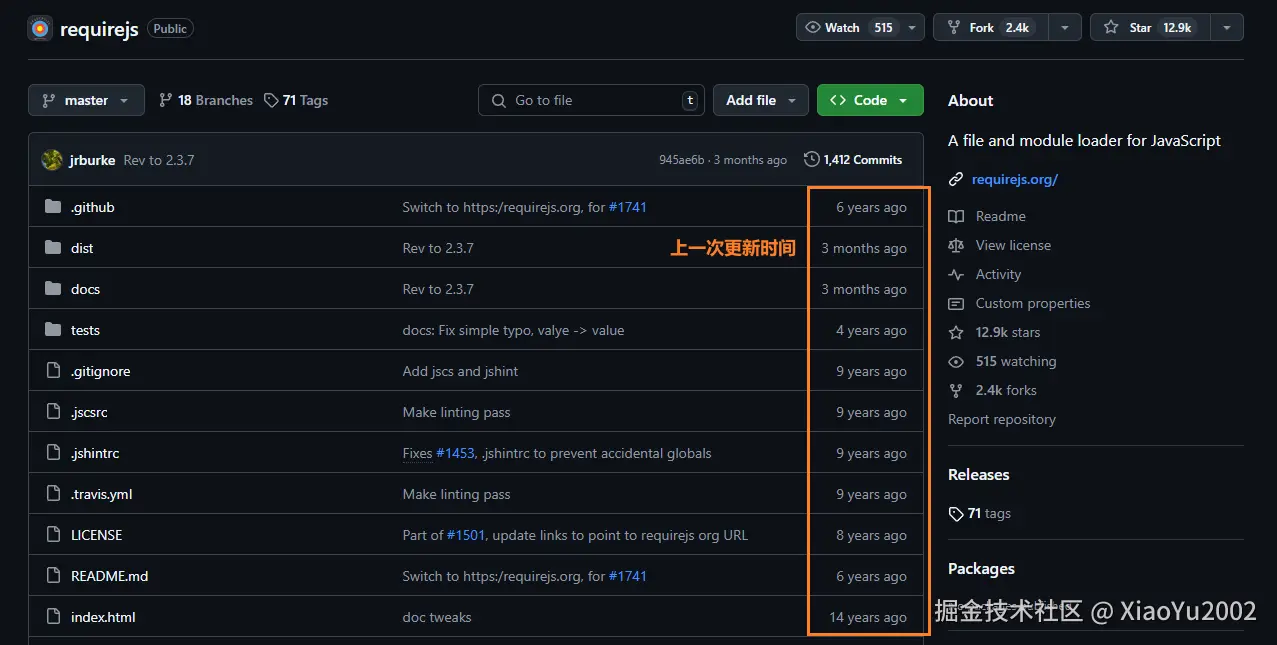
Task: Open the .gitignore file
Action: pos(101,371)
